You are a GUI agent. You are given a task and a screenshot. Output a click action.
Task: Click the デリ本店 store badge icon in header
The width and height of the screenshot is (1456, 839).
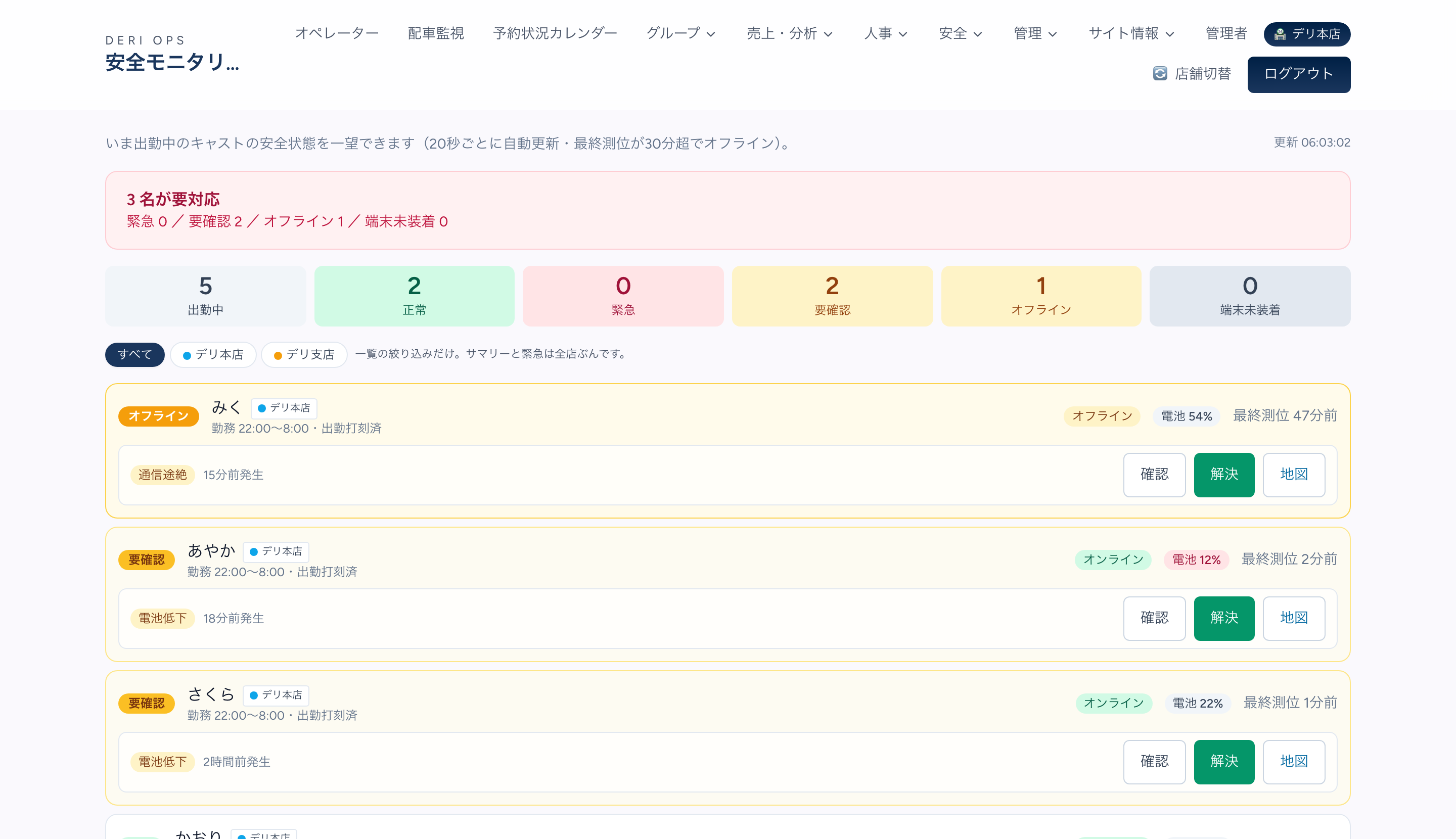pos(1280,34)
